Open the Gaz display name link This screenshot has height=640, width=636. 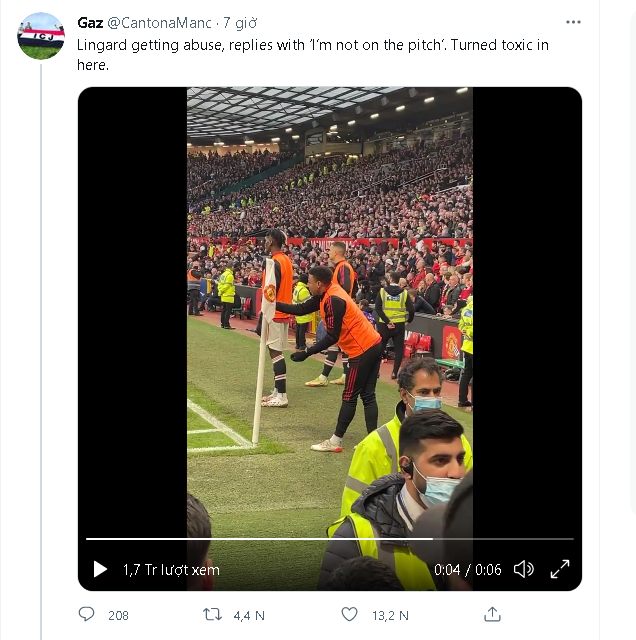[x=90, y=23]
